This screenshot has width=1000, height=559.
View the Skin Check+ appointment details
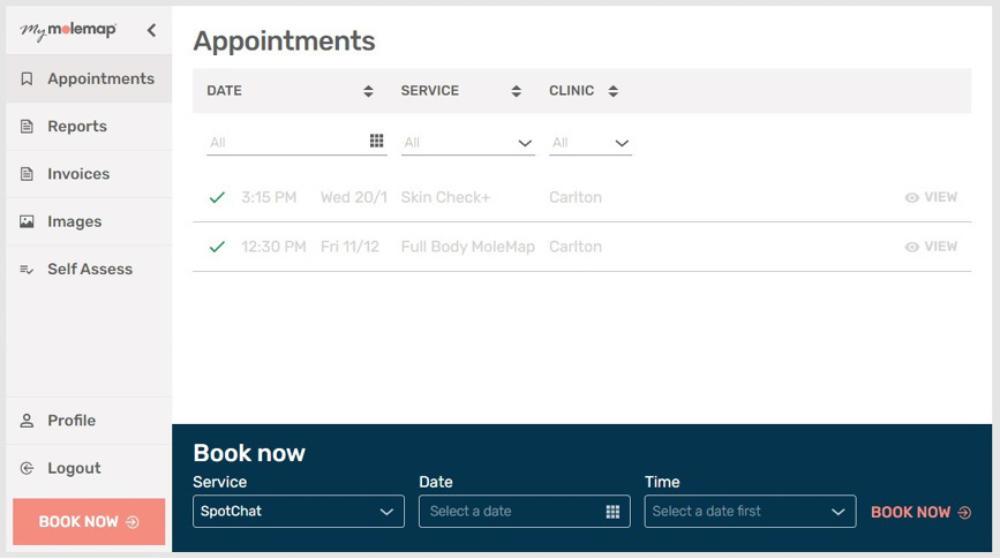[x=931, y=198]
